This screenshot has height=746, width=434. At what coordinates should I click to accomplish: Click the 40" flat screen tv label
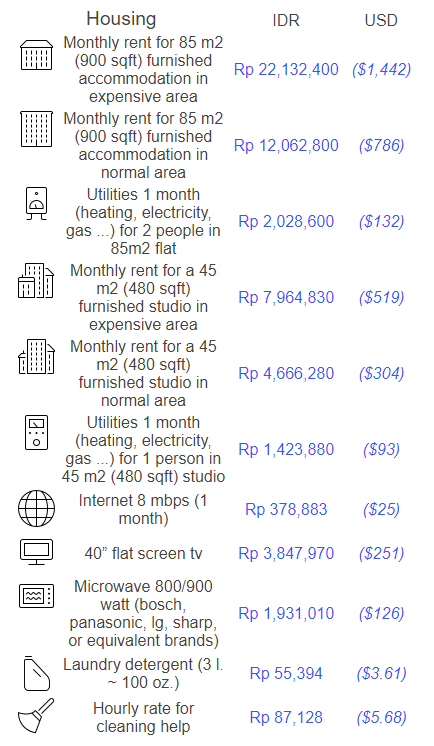click(x=143, y=553)
